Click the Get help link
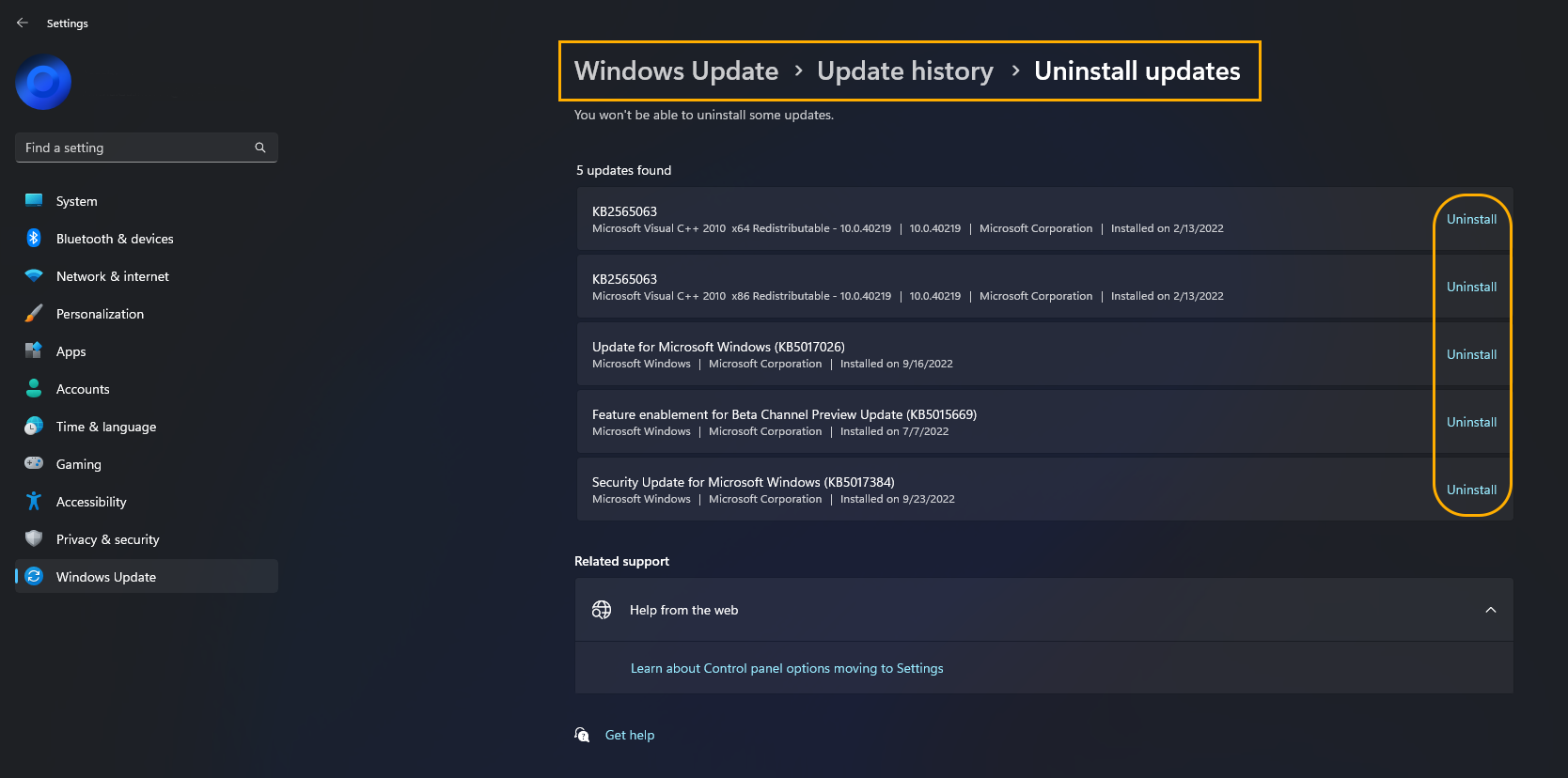The width and height of the screenshot is (1568, 778). [x=630, y=735]
